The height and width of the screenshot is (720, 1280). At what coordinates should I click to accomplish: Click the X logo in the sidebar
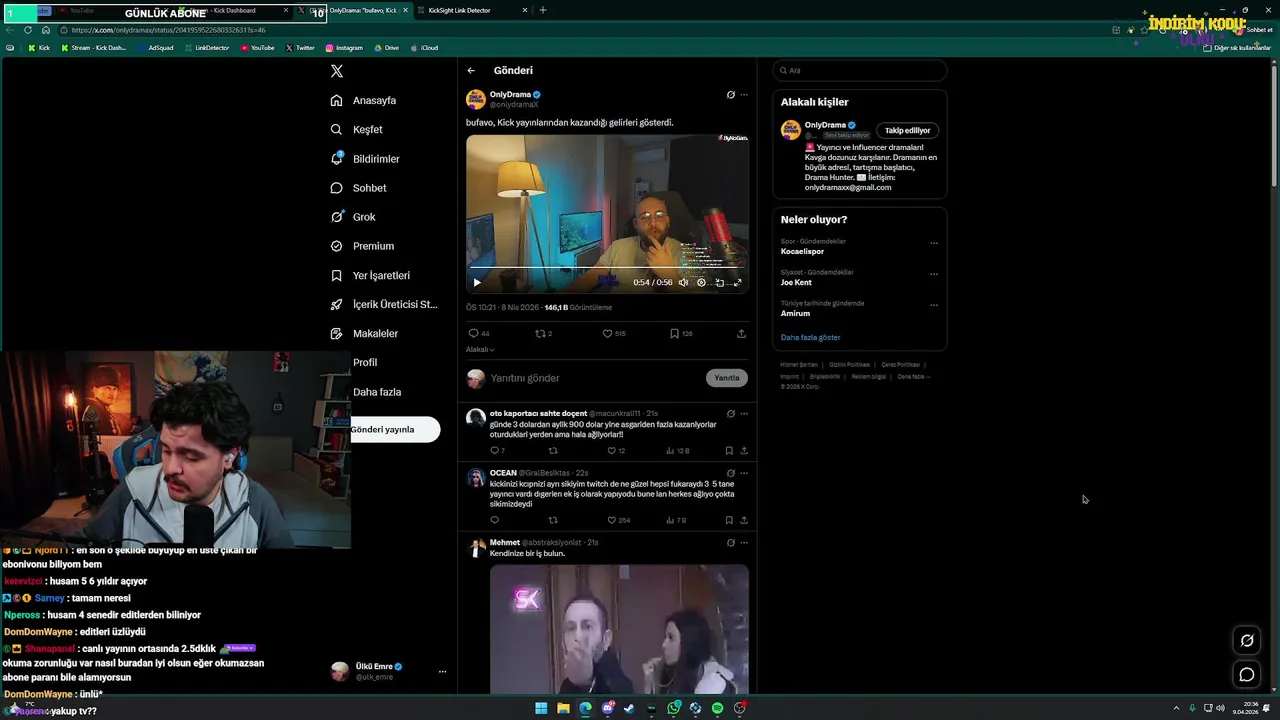[337, 71]
